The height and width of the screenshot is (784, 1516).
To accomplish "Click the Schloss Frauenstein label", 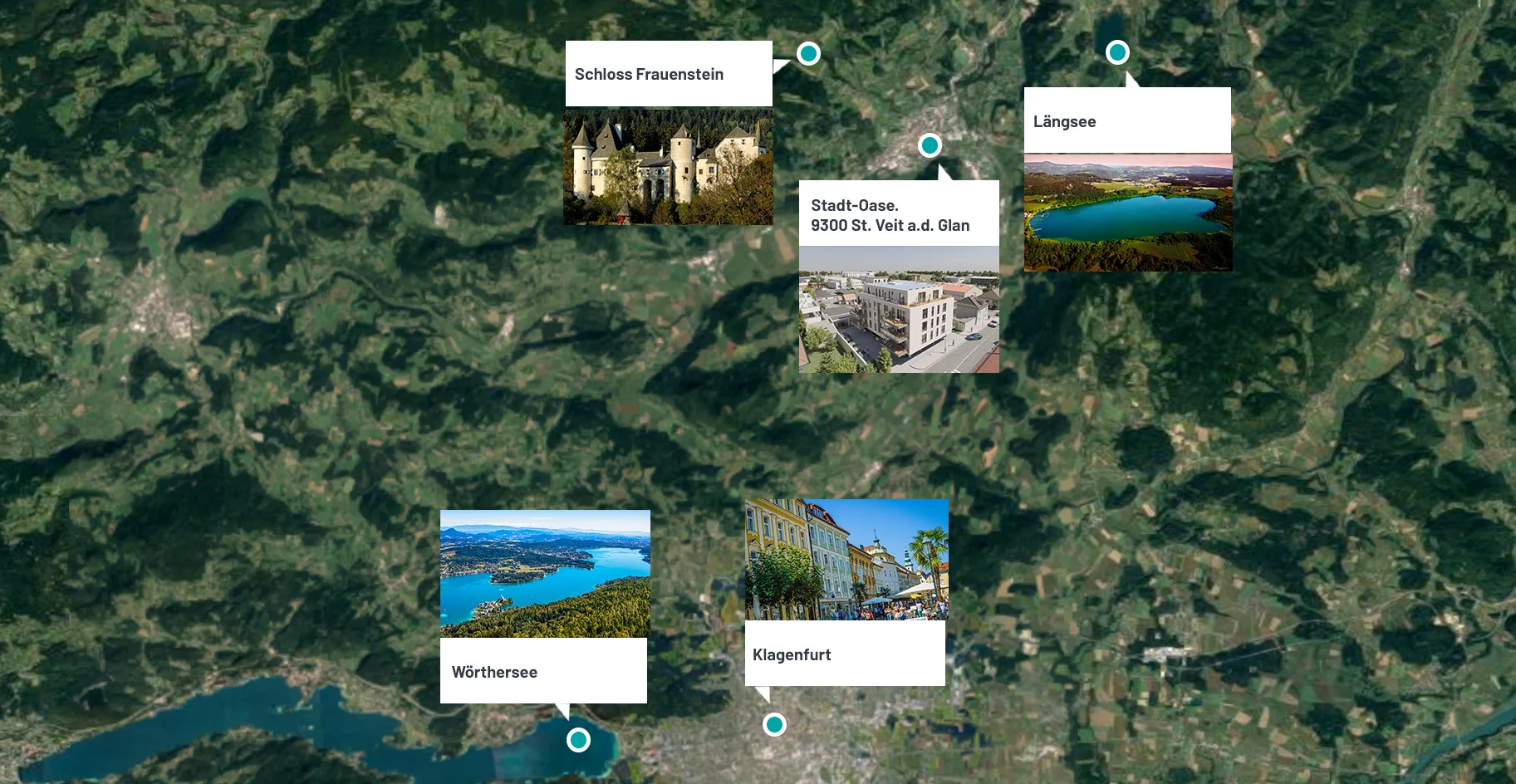I will point(649,74).
